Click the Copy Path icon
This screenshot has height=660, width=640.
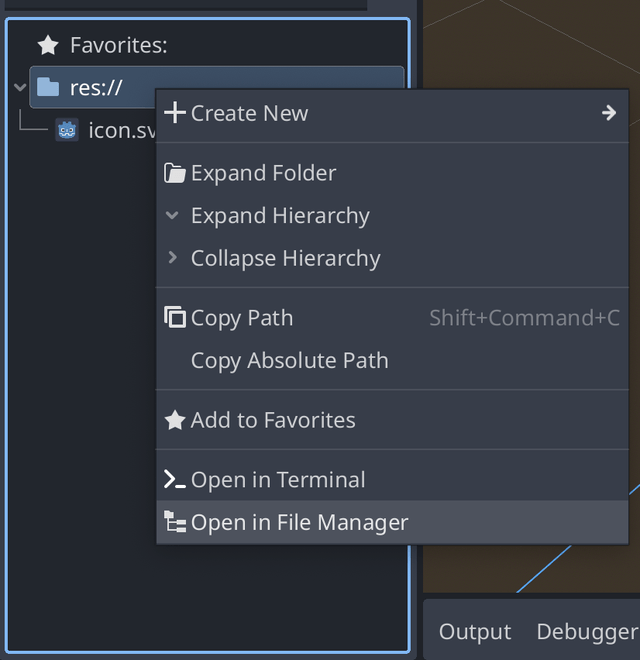point(175,318)
